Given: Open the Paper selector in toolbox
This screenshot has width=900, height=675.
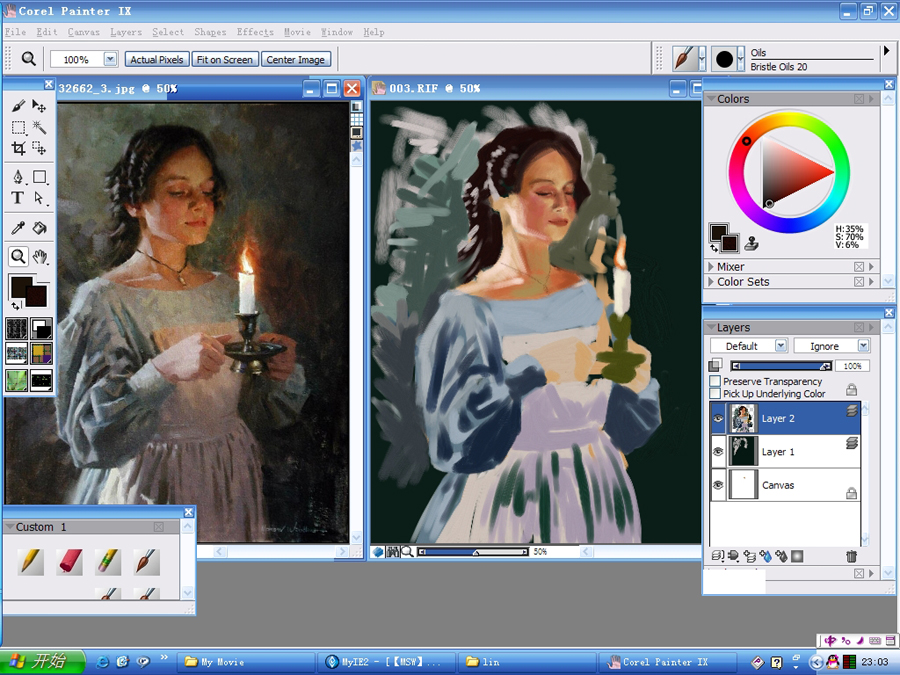Looking at the screenshot, I should click(17, 329).
